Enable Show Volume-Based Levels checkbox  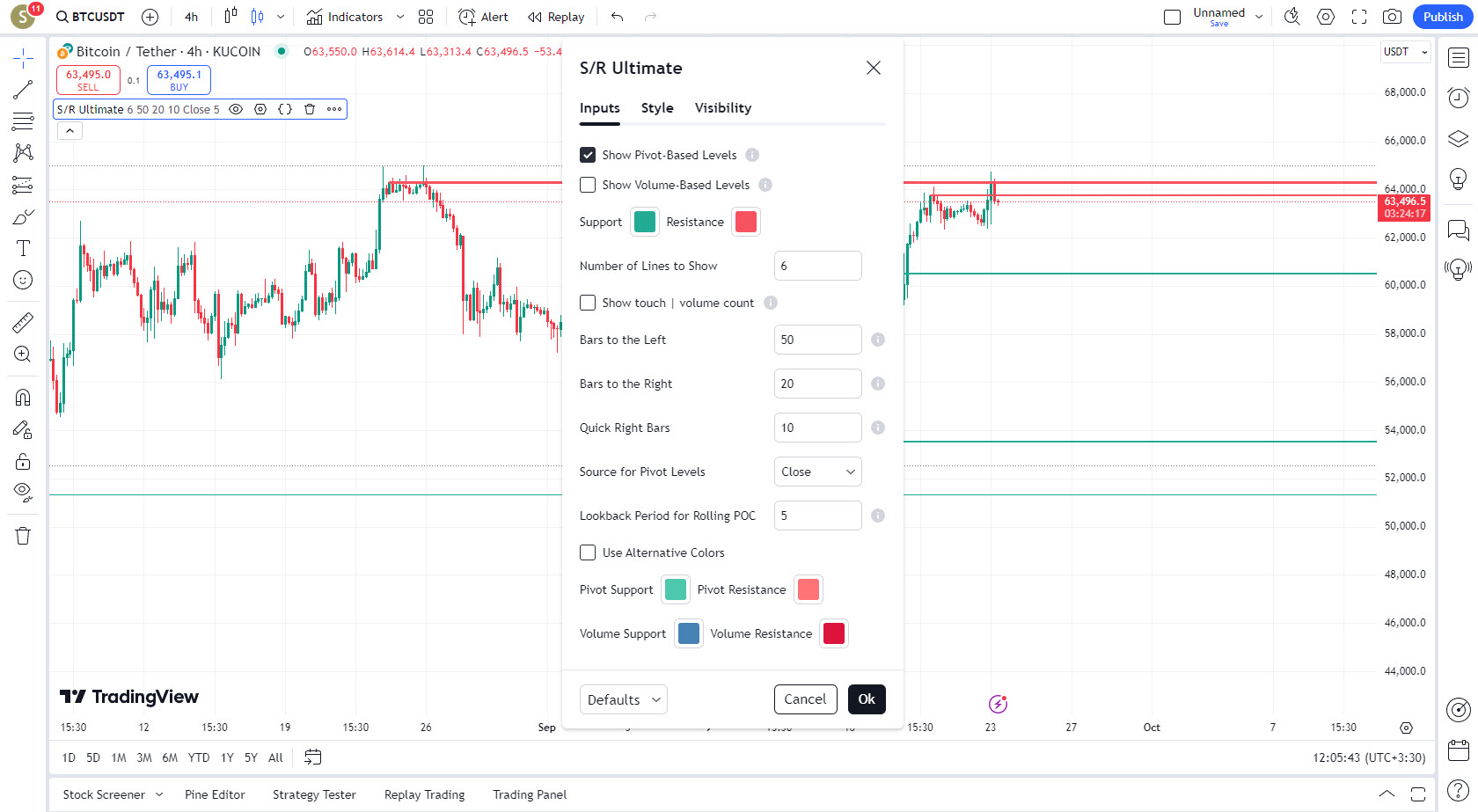tap(588, 185)
